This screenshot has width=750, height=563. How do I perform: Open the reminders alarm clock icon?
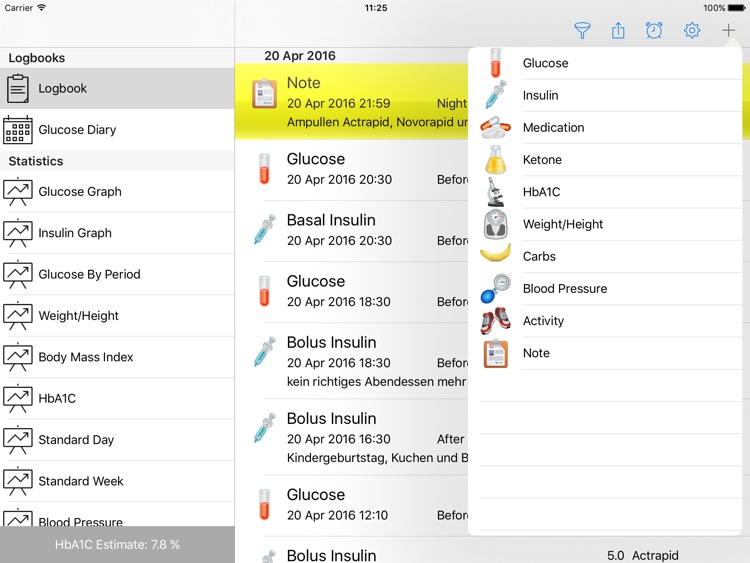[654, 31]
